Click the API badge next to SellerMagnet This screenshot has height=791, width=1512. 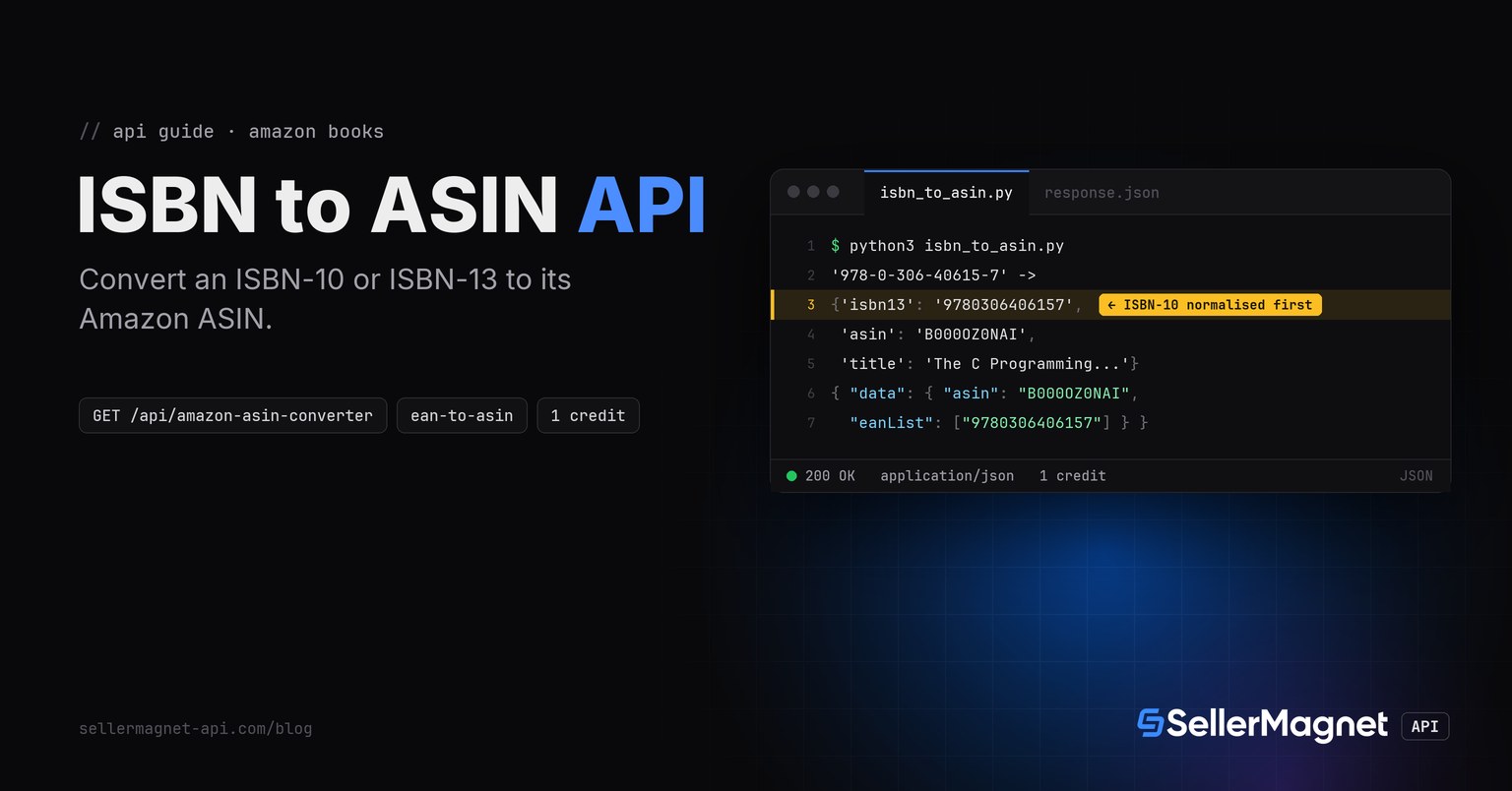1424,726
